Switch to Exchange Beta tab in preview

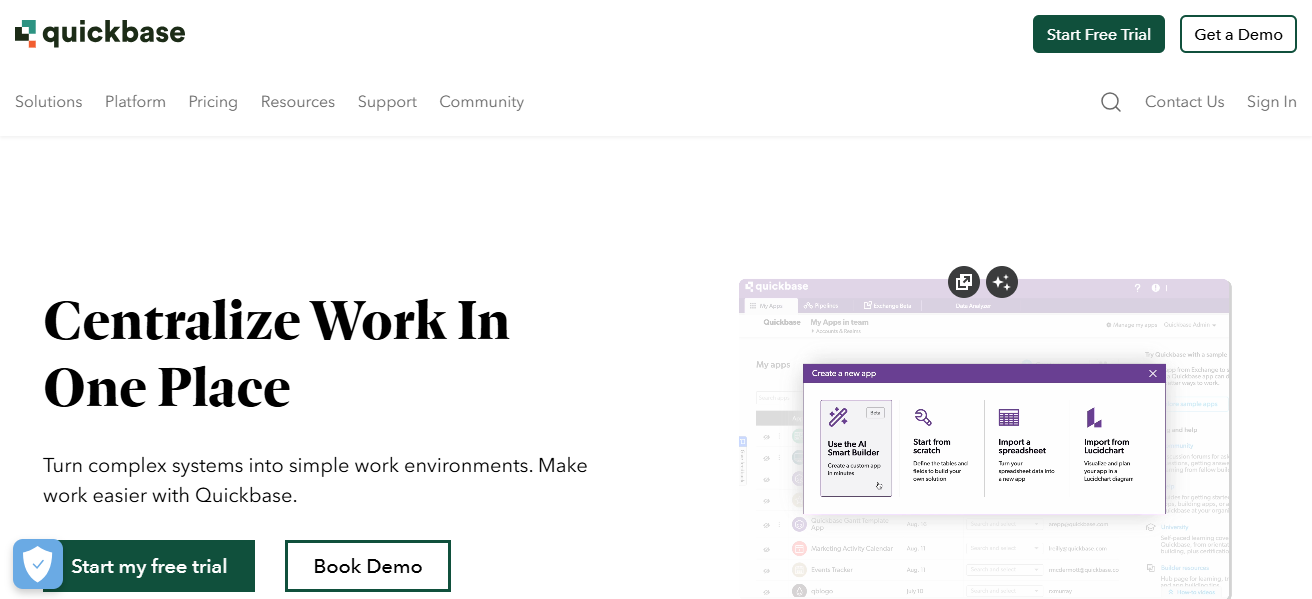coord(888,306)
